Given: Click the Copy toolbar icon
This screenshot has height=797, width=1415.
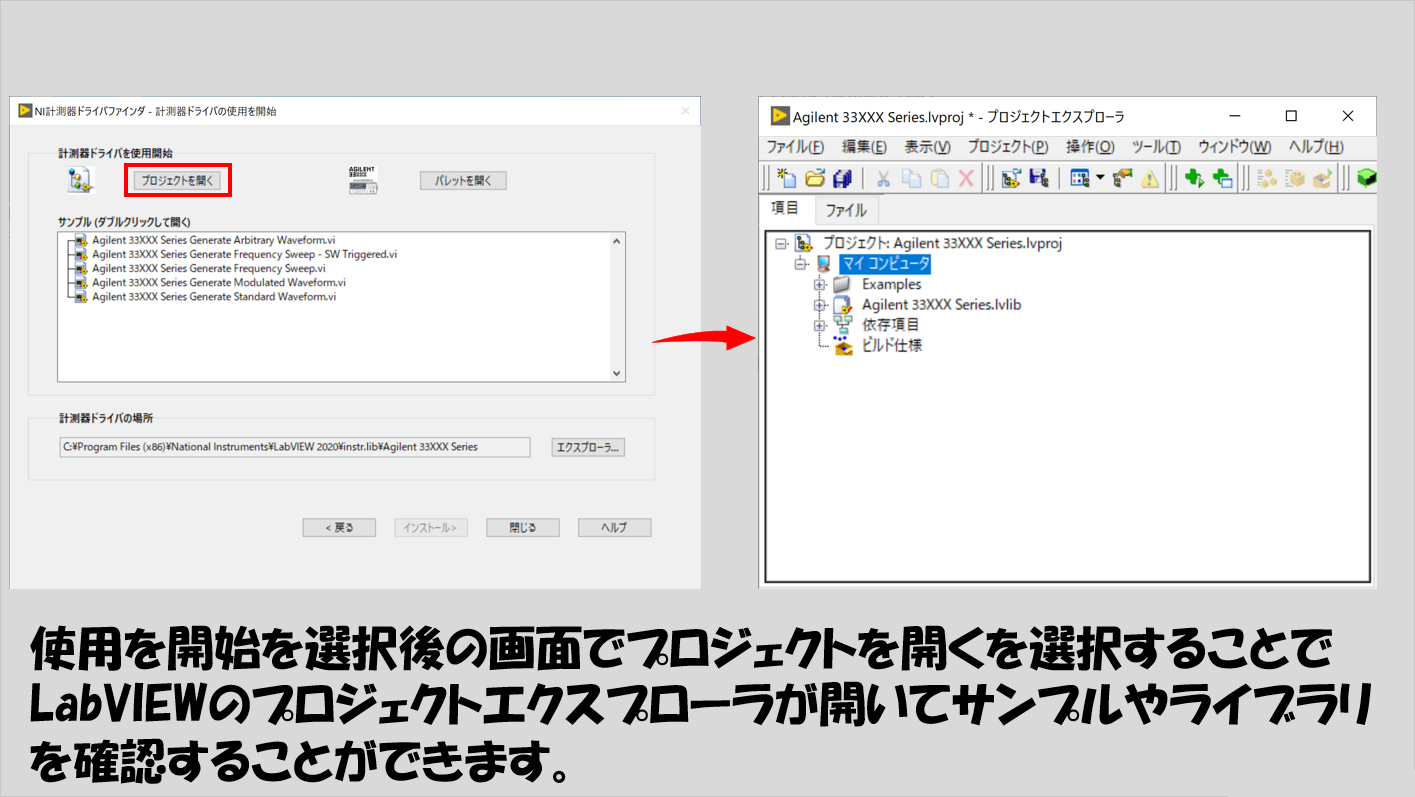Looking at the screenshot, I should 911,178.
